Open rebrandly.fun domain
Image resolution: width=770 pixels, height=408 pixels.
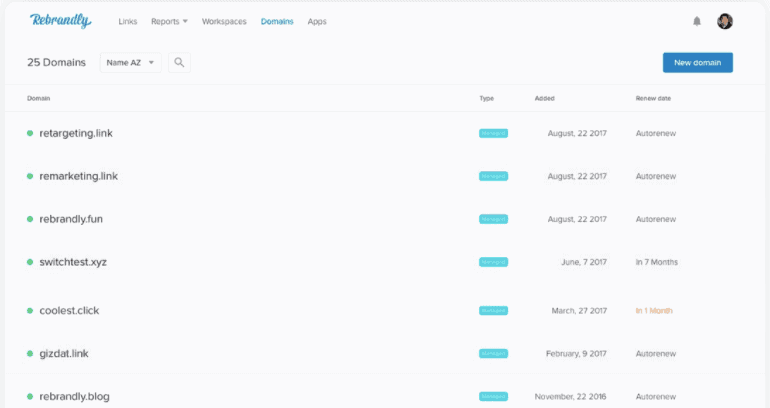71,219
